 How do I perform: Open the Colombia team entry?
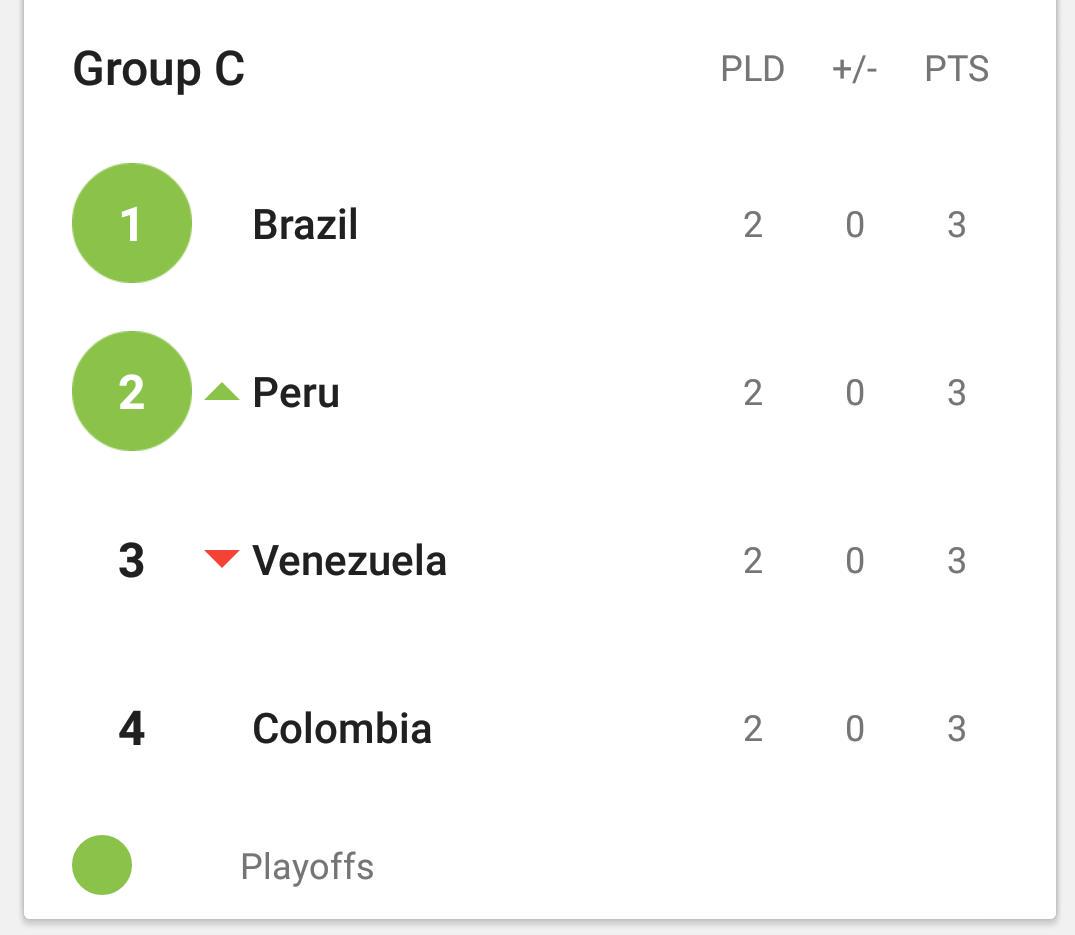pos(342,729)
